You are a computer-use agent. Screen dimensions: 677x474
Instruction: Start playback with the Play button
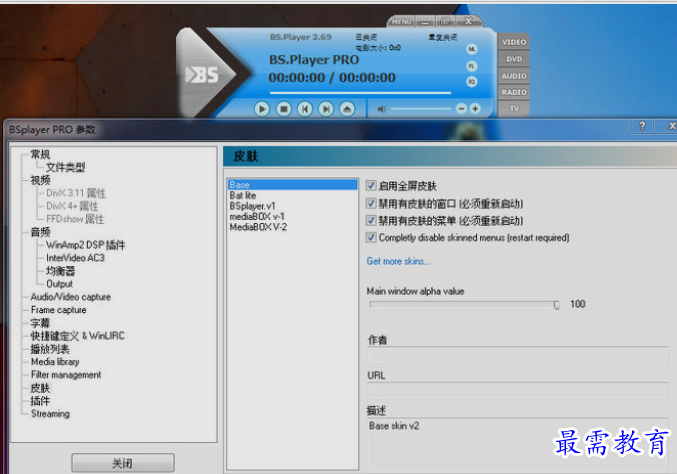(262, 109)
